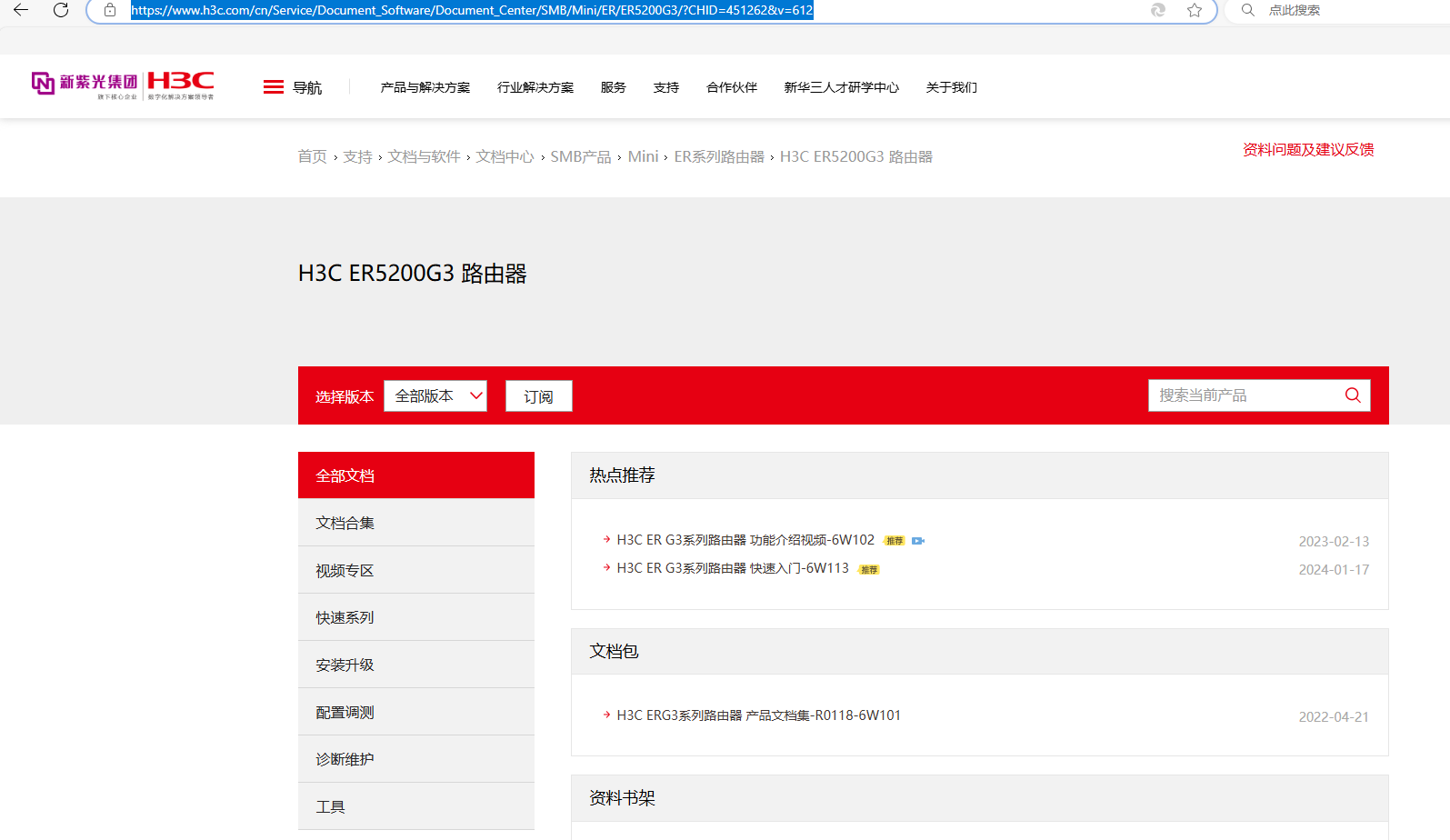The height and width of the screenshot is (840, 1450).
Task: Select 文档合集 in the sidebar
Action: tap(416, 523)
